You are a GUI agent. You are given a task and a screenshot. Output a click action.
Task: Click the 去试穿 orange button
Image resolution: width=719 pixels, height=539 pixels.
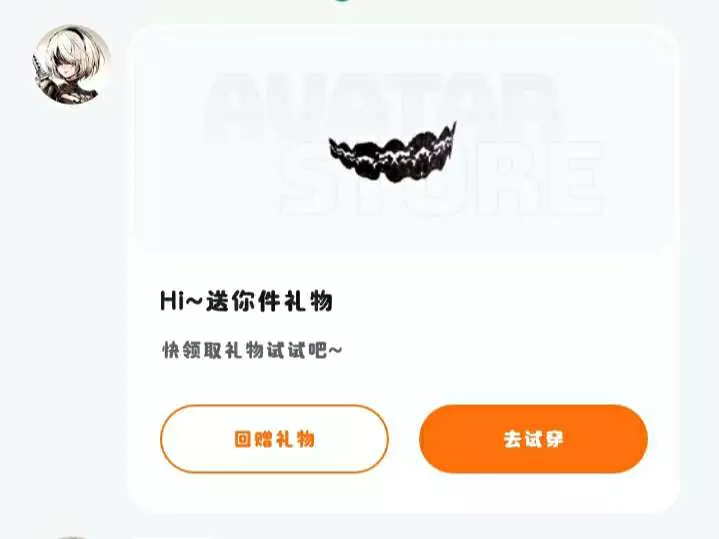533,439
